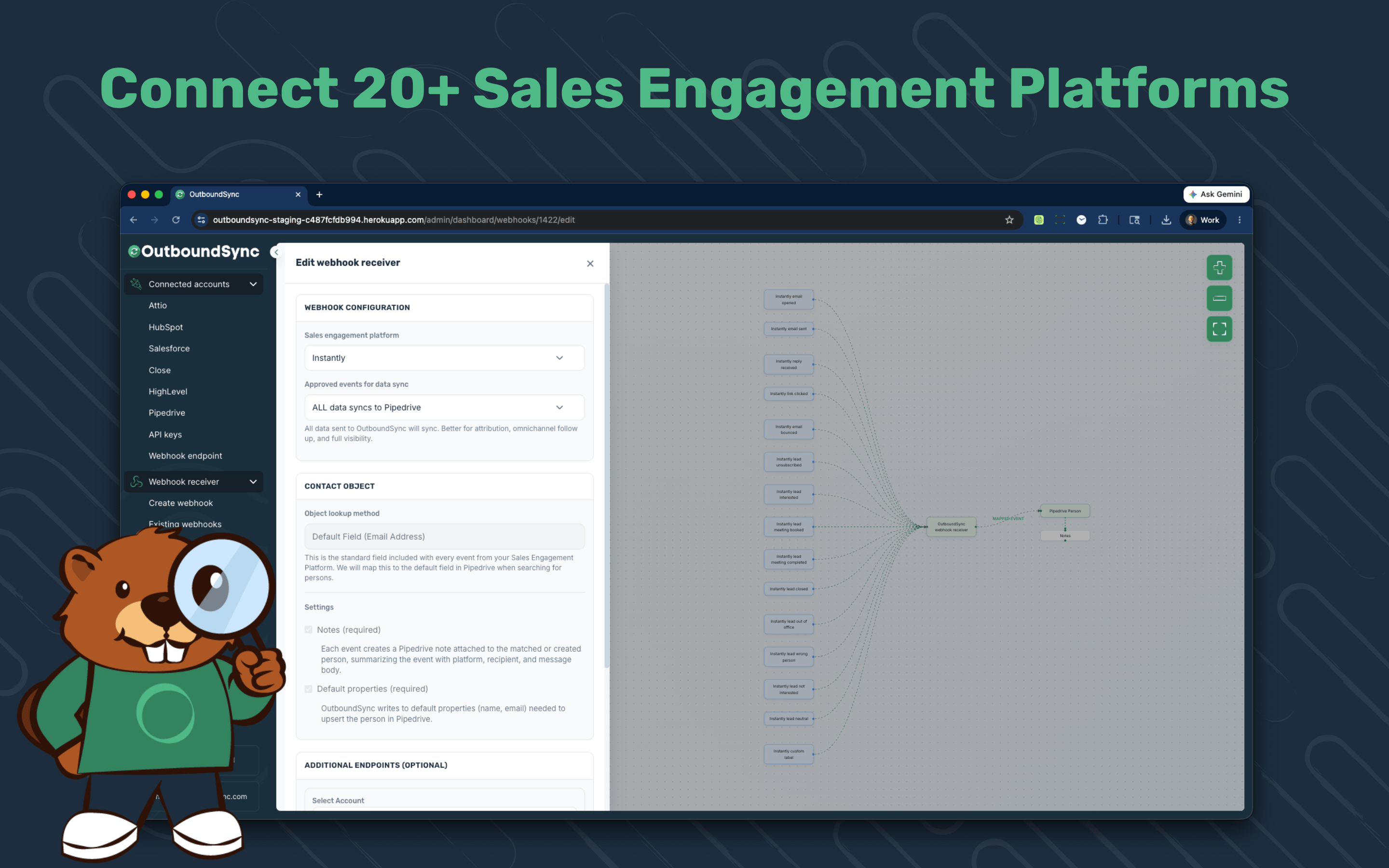1389x868 pixels.
Task: Open the dashed-square capture extension icon
Action: (1060, 220)
